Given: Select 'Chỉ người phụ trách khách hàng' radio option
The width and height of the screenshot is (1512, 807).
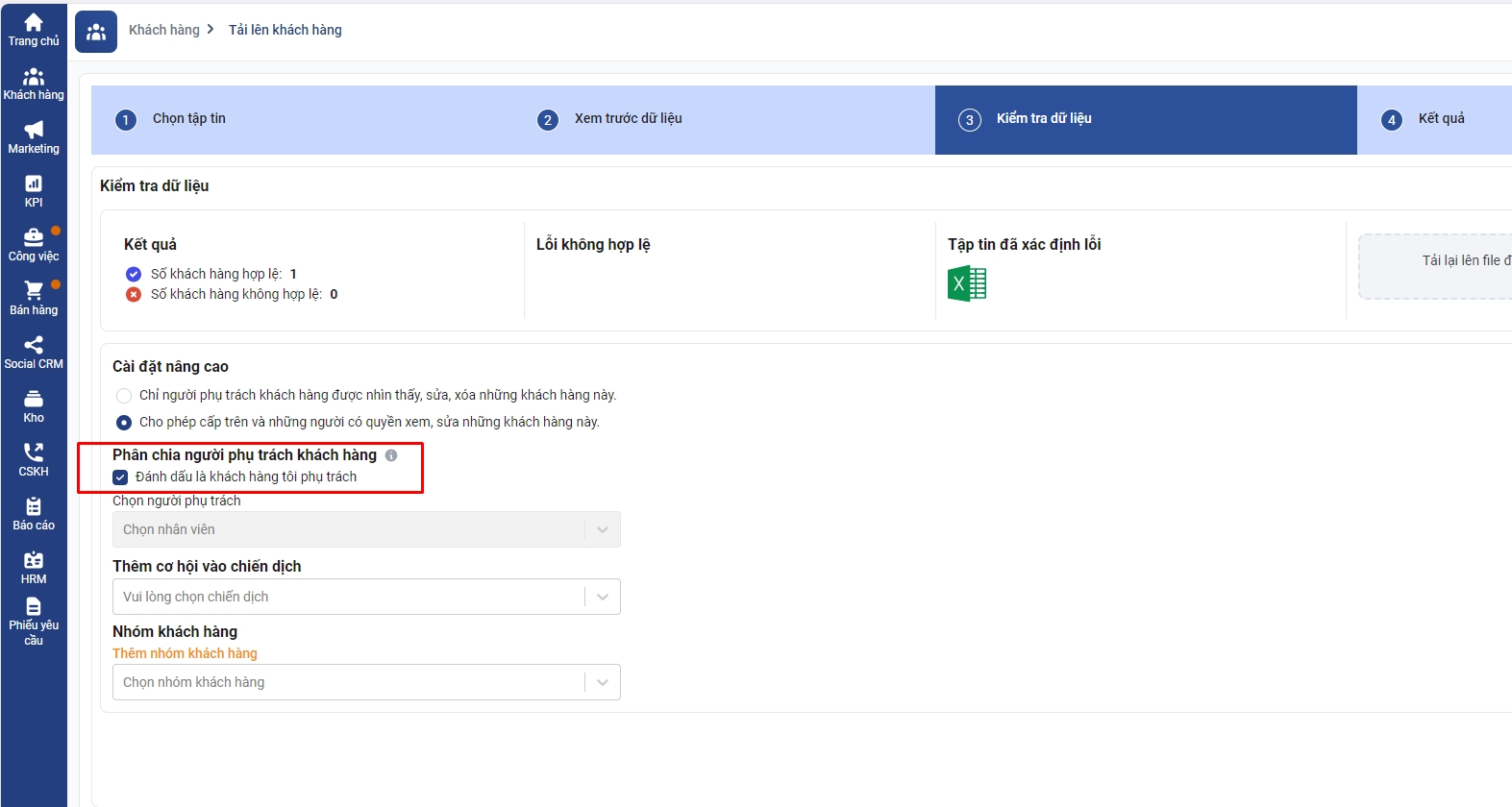Looking at the screenshot, I should pyautogui.click(x=124, y=396).
